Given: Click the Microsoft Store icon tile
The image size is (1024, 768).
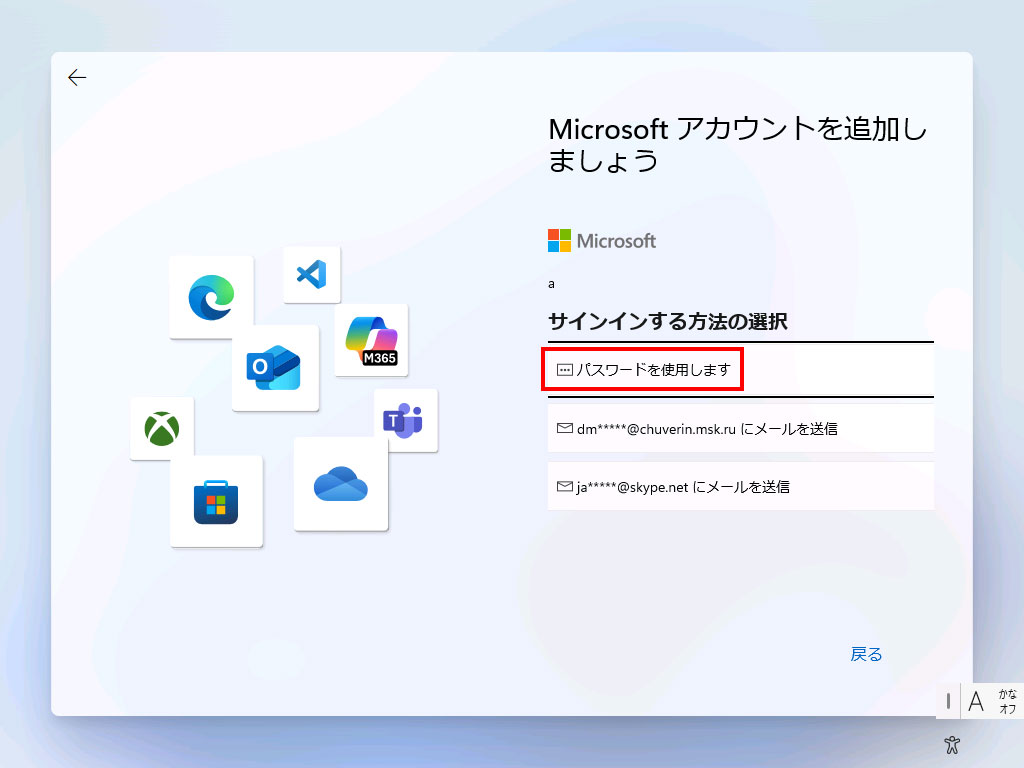Looking at the screenshot, I should point(216,502).
